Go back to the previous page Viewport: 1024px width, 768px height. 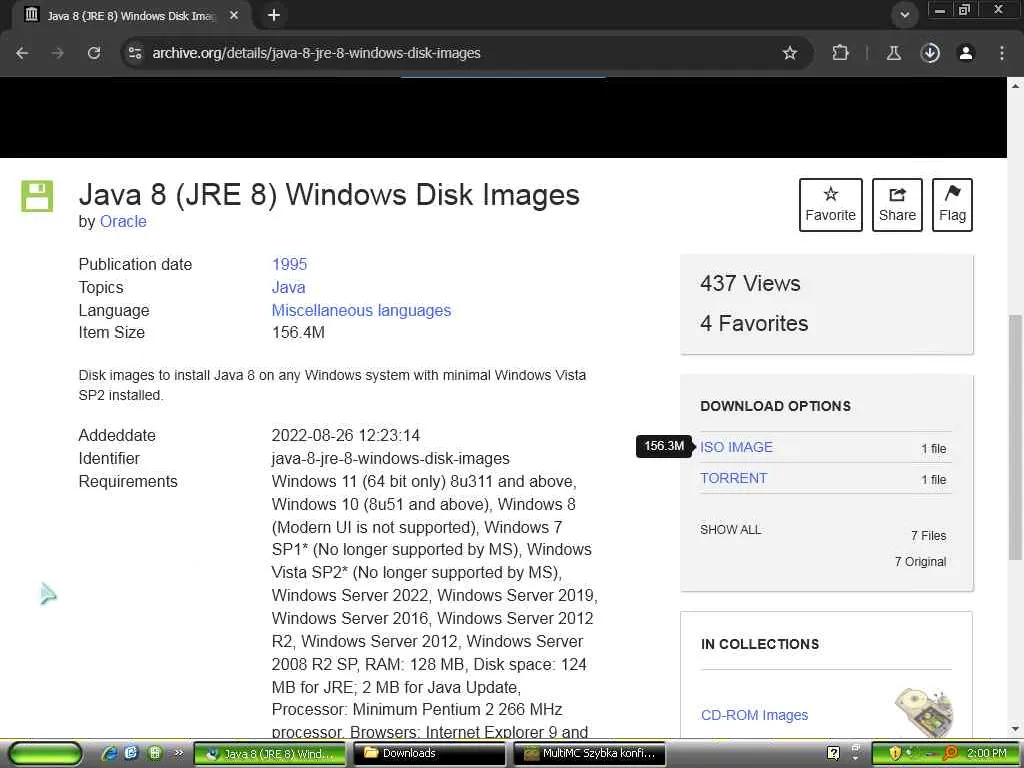coord(22,53)
